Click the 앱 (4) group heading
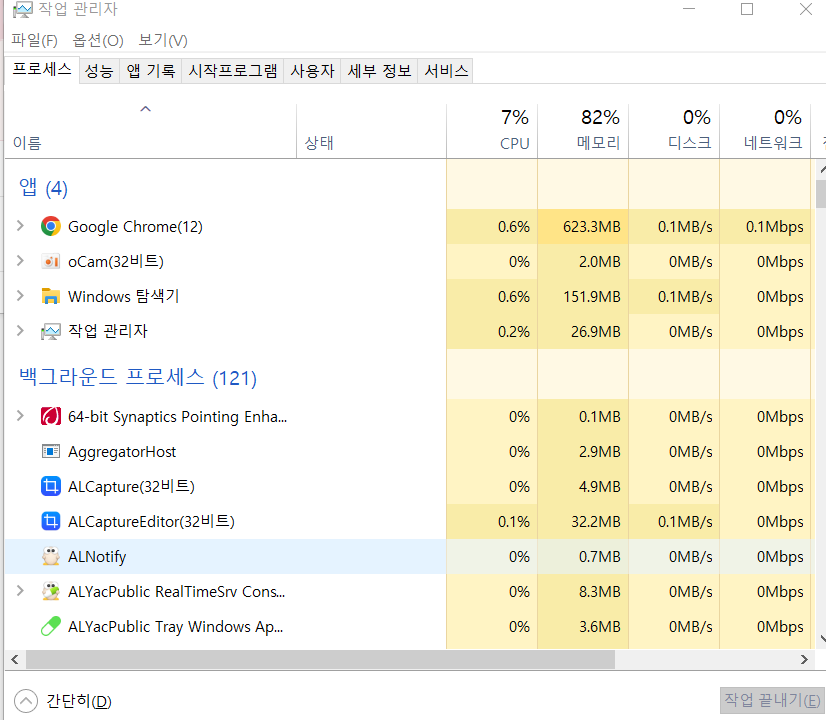The height and width of the screenshot is (720, 826). (x=43, y=188)
